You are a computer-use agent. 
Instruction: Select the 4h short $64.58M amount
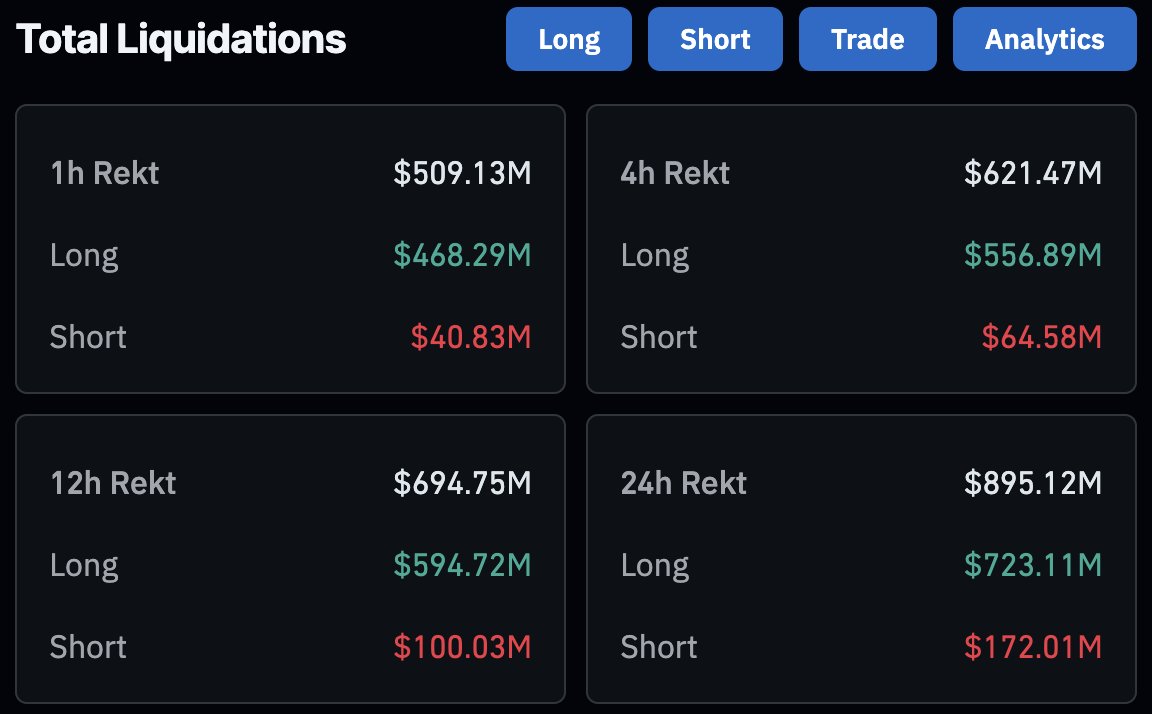click(1041, 337)
